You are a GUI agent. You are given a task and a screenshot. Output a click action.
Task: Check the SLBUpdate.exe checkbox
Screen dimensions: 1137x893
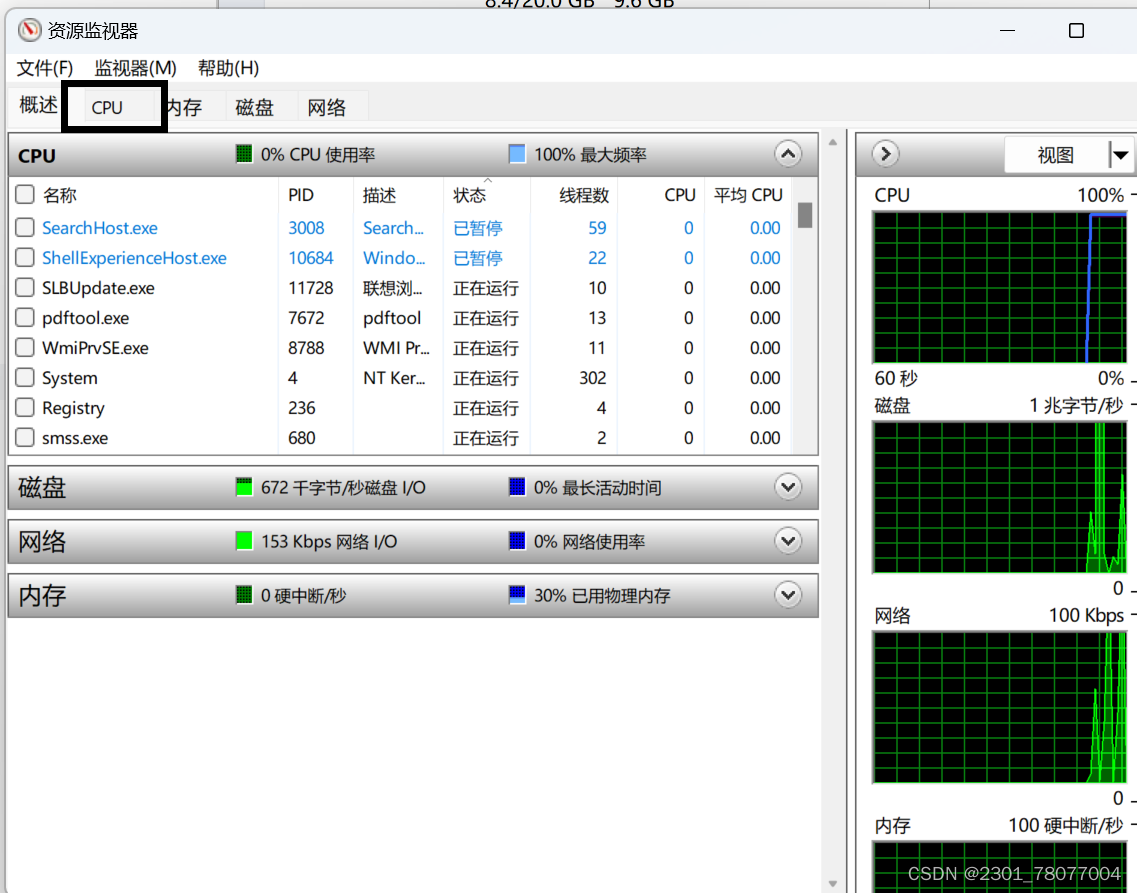pyautogui.click(x=25, y=288)
